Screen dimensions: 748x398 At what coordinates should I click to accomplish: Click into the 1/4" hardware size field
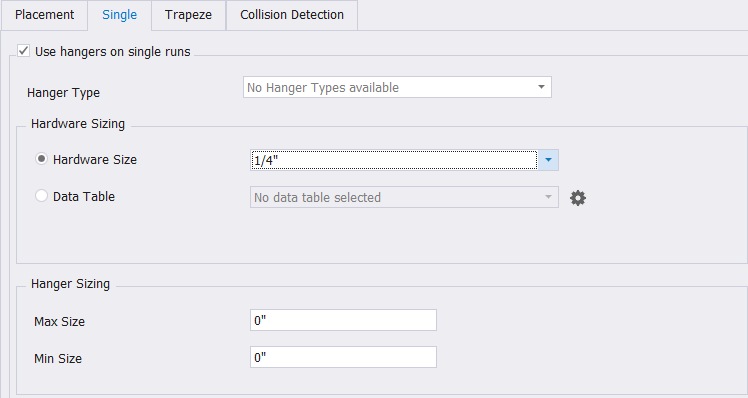pyautogui.click(x=394, y=160)
